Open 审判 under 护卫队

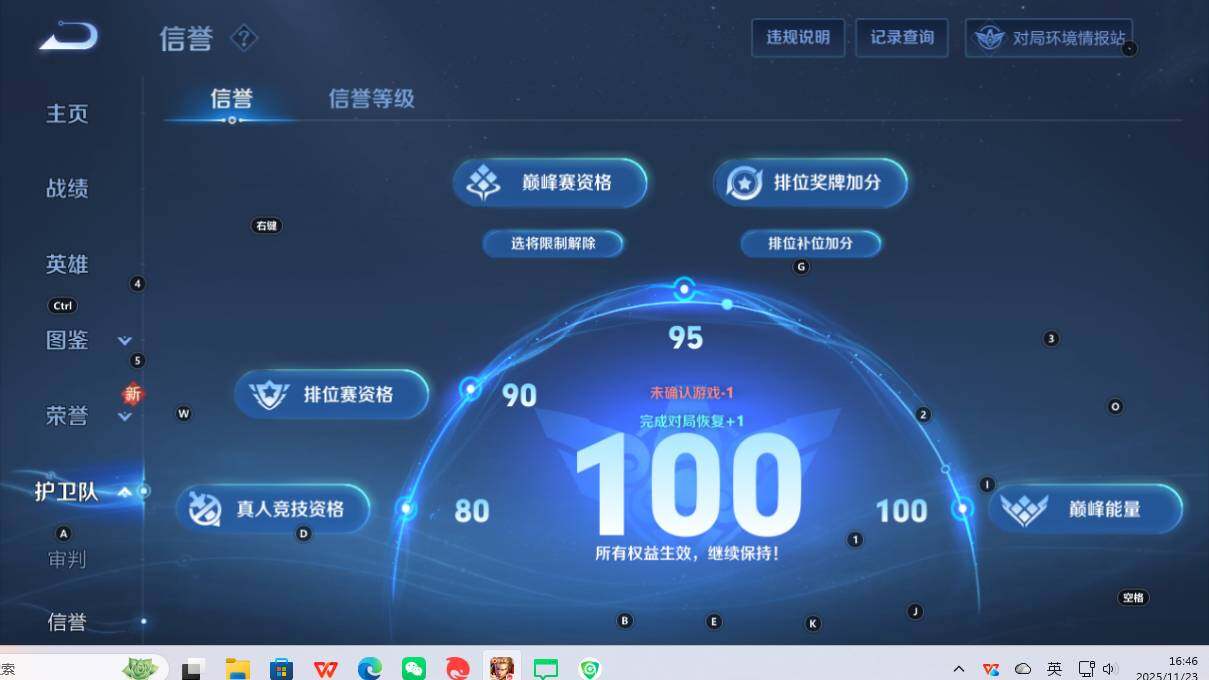[67, 559]
